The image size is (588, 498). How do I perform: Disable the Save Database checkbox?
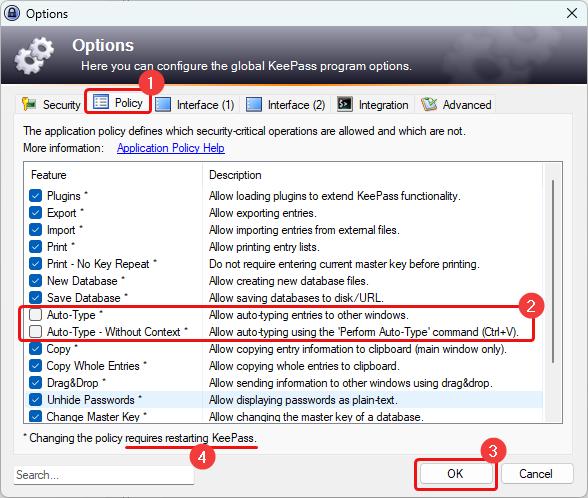coord(36,298)
